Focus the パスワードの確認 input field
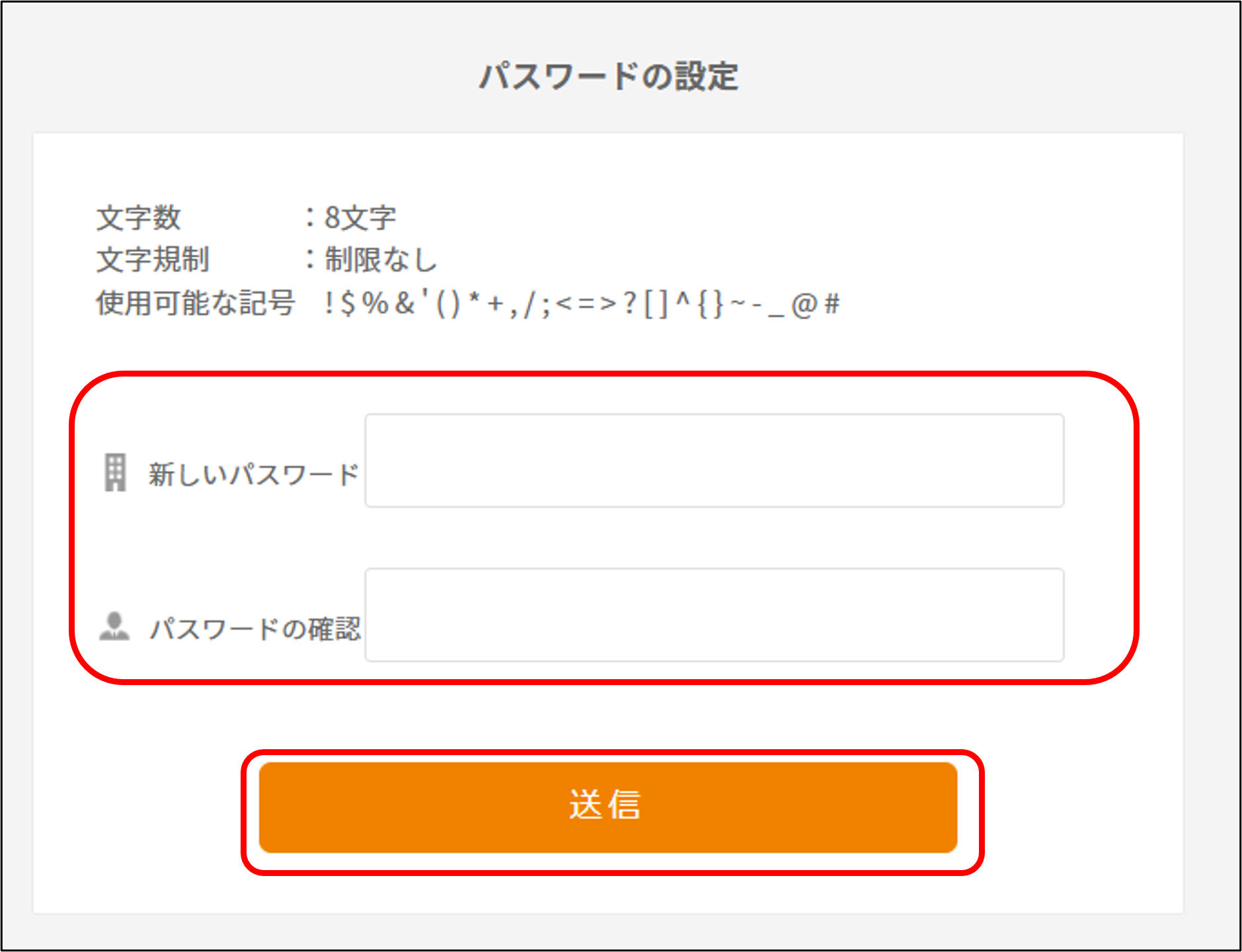Image resolution: width=1242 pixels, height=952 pixels. coord(714,614)
